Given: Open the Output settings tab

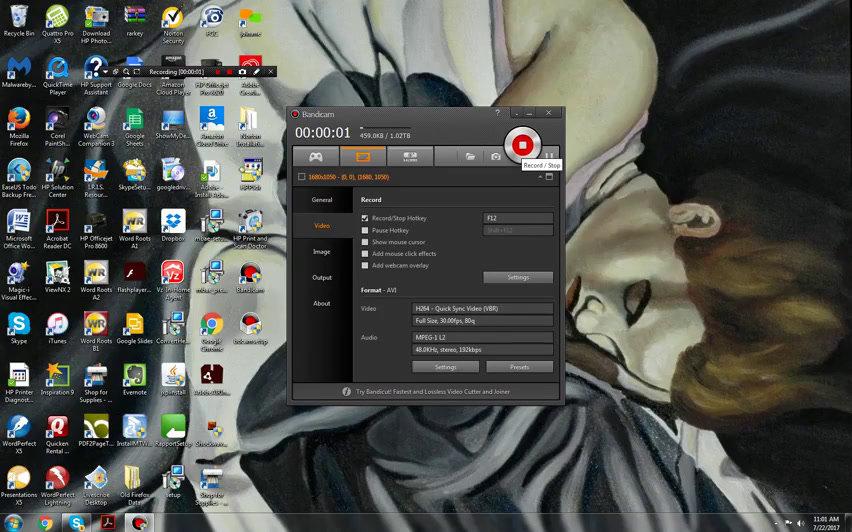Looking at the screenshot, I should coord(322,277).
